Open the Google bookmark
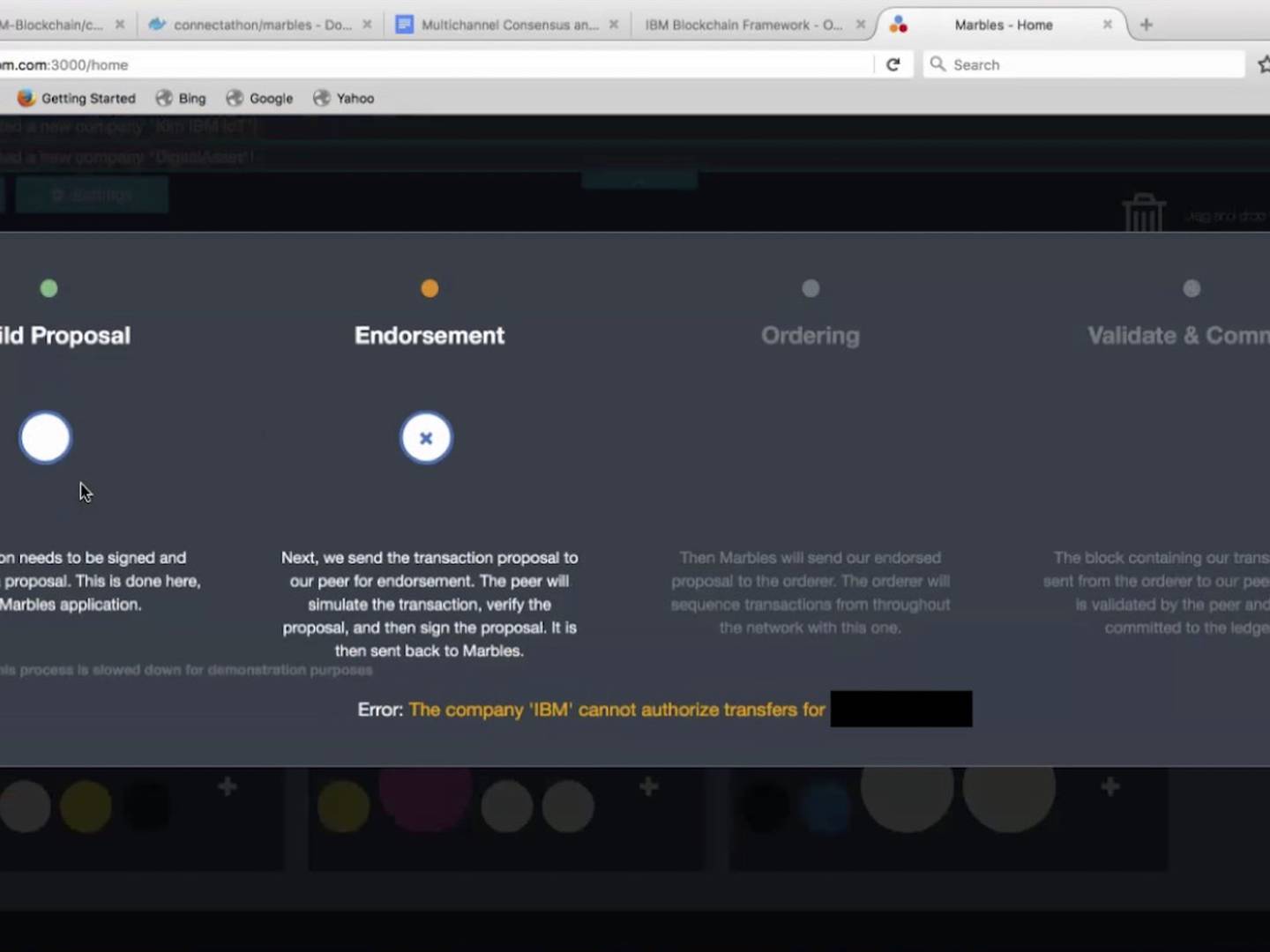Image resolution: width=1270 pixels, height=952 pixels. (x=259, y=98)
